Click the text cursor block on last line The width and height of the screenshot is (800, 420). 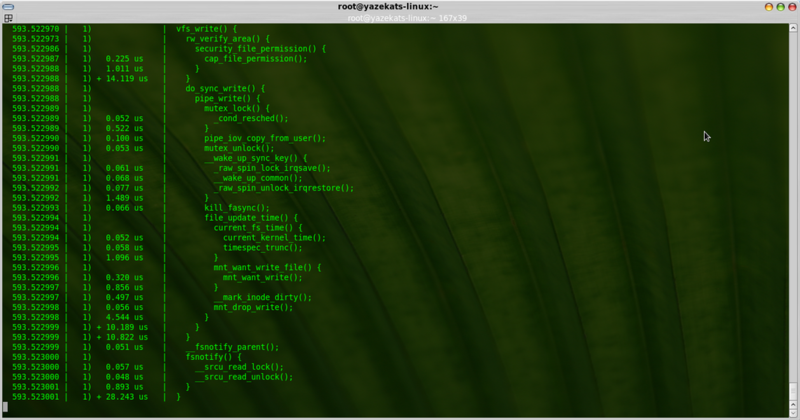coord(5,407)
